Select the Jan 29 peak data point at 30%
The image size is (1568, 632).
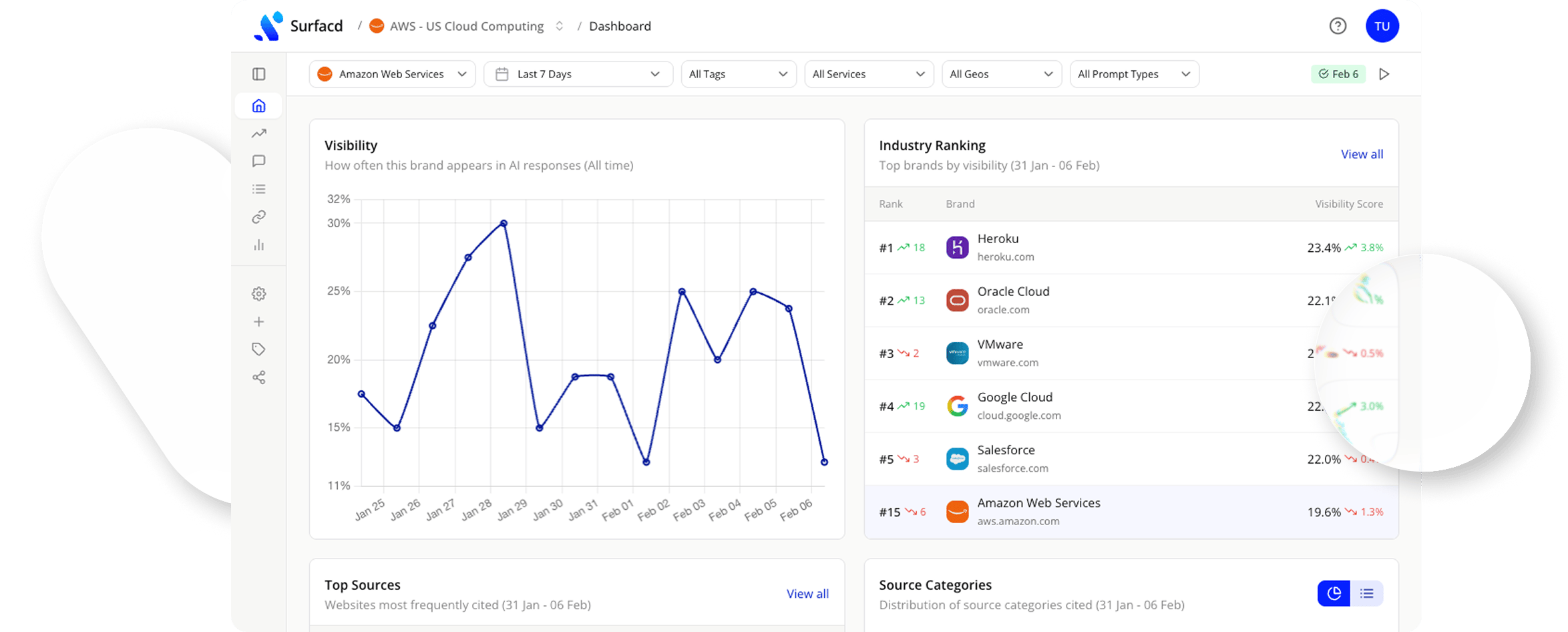[504, 223]
